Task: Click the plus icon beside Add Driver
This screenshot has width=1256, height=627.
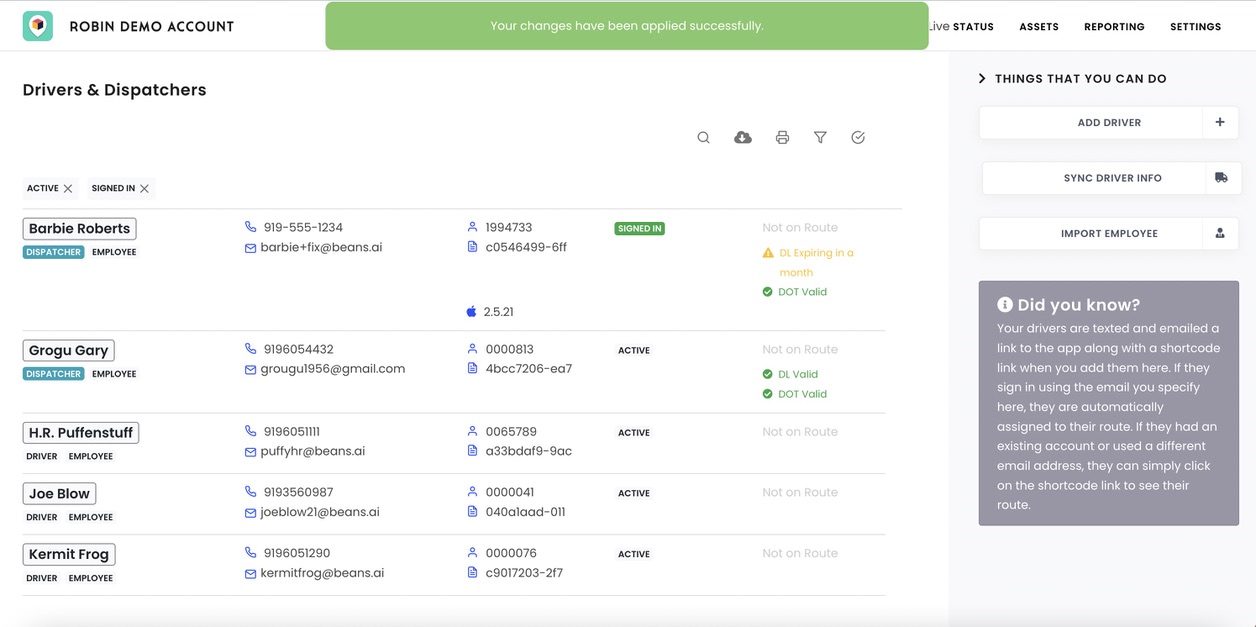Action: click(x=1220, y=122)
